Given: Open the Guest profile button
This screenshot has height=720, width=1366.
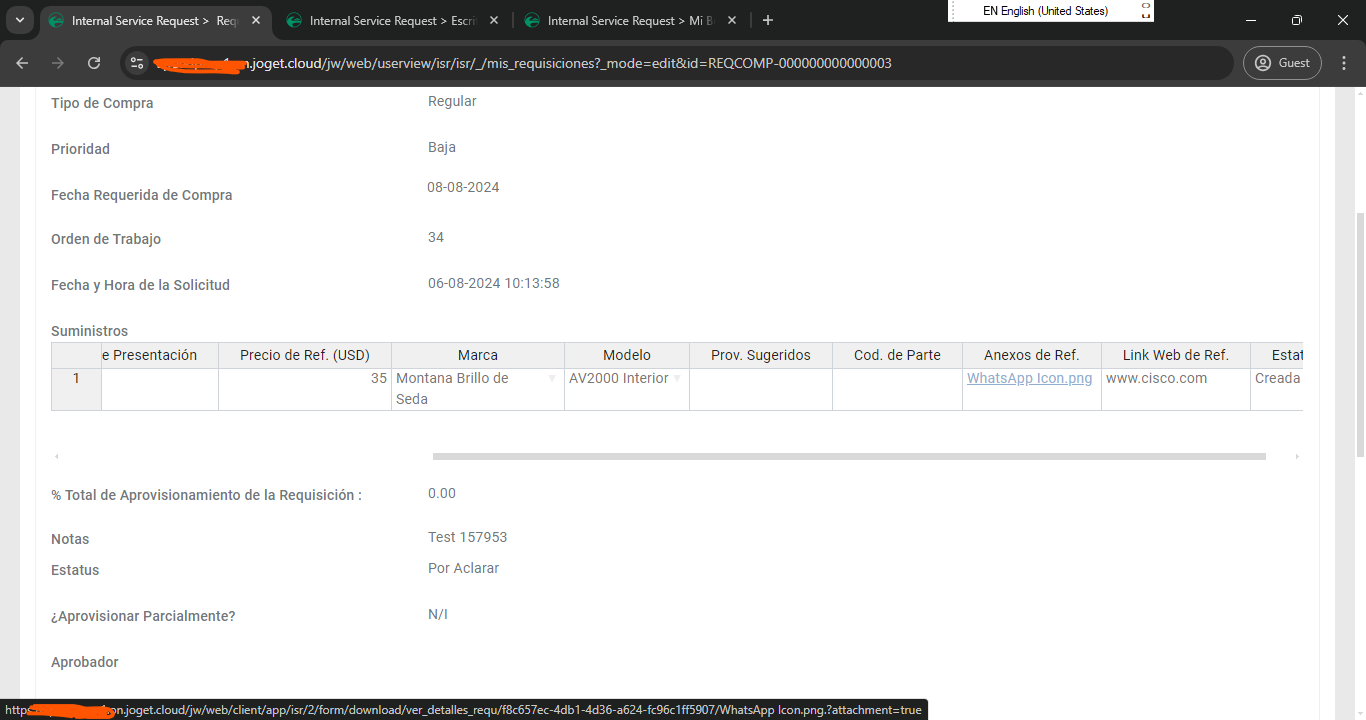Looking at the screenshot, I should (1283, 63).
